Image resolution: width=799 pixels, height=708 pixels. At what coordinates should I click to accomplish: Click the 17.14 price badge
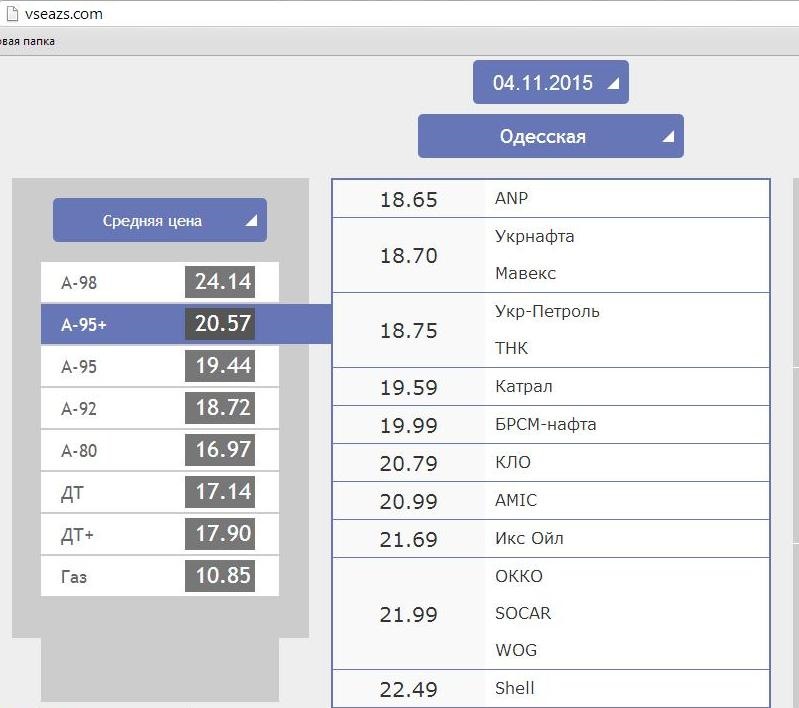220,491
